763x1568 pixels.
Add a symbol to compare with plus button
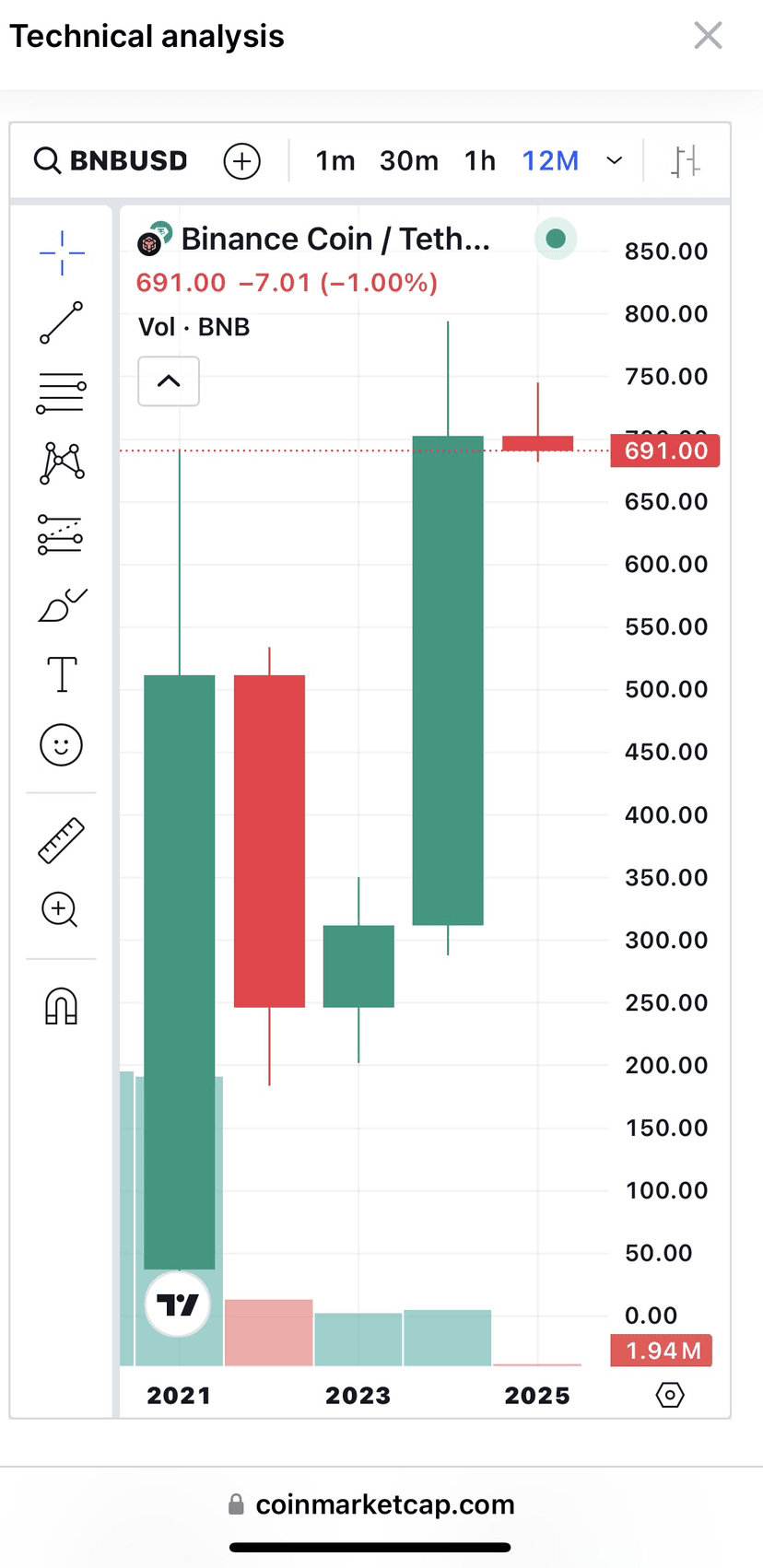pyautogui.click(x=241, y=161)
